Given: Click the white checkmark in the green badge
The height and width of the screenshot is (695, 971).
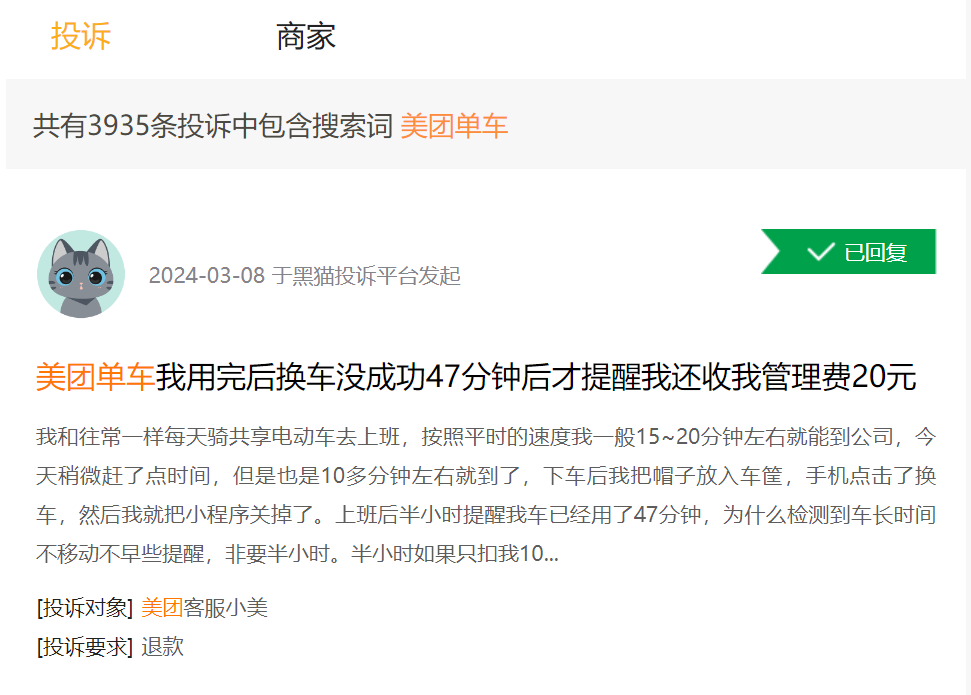Looking at the screenshot, I should tap(820, 252).
